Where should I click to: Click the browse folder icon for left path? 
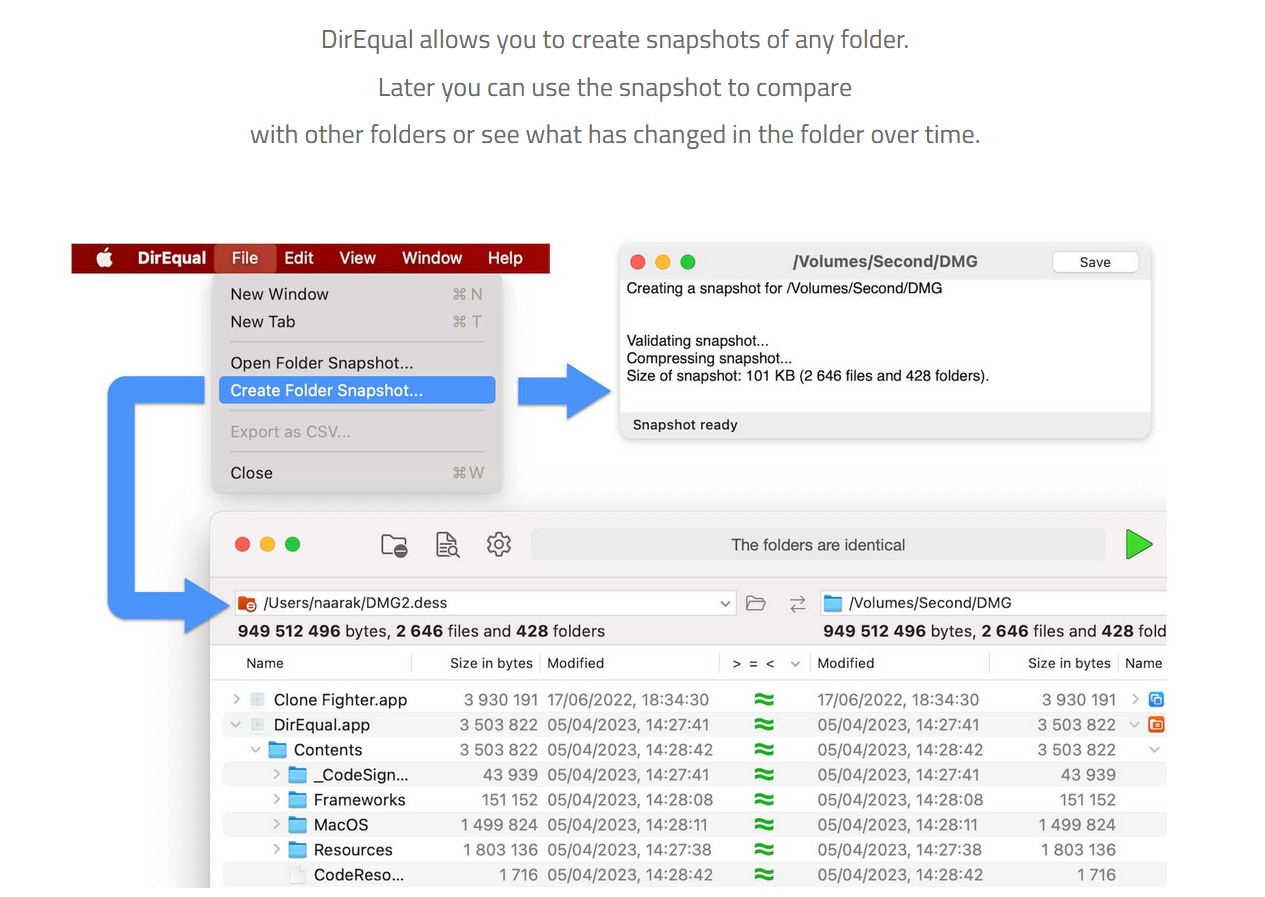click(x=756, y=603)
